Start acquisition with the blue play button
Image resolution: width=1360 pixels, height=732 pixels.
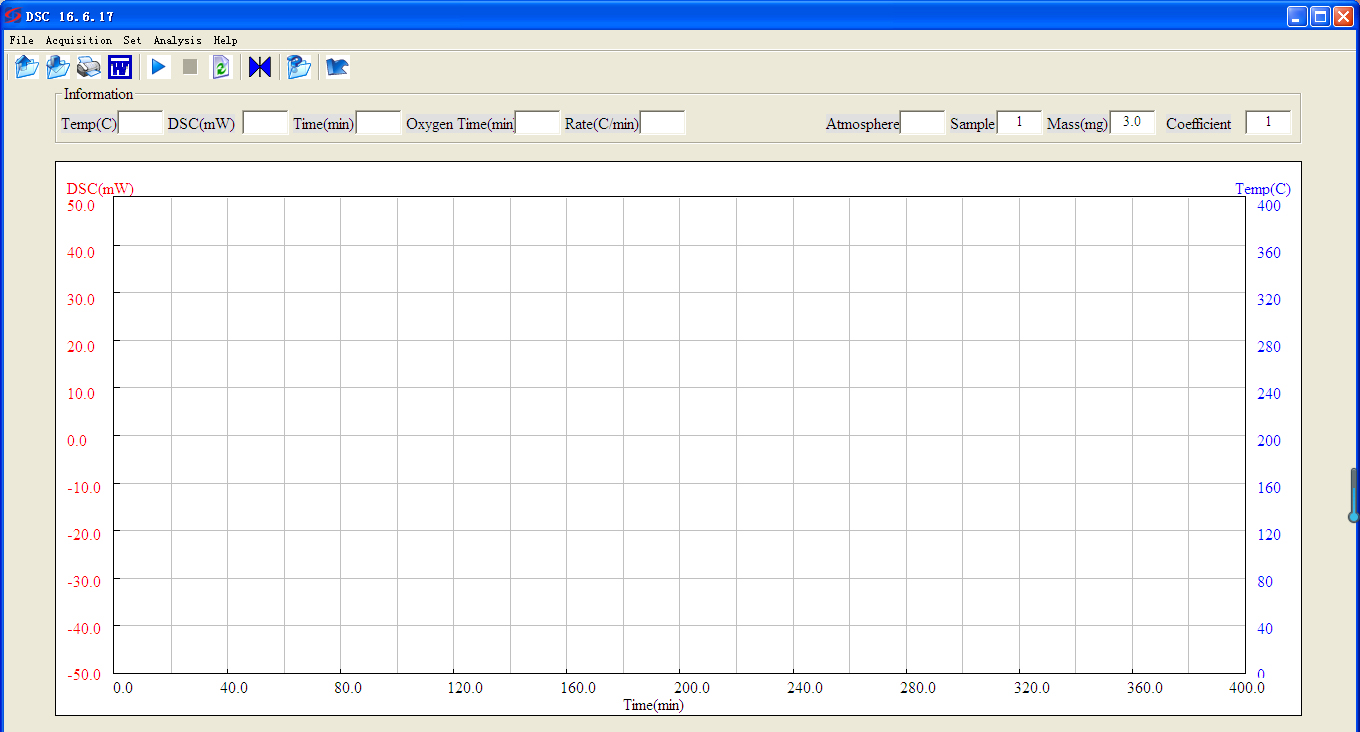click(x=158, y=67)
